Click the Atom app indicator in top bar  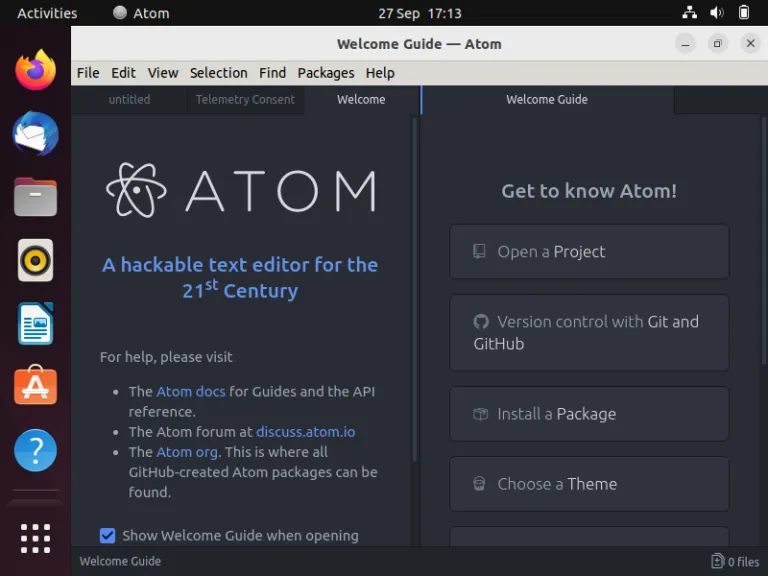click(141, 13)
